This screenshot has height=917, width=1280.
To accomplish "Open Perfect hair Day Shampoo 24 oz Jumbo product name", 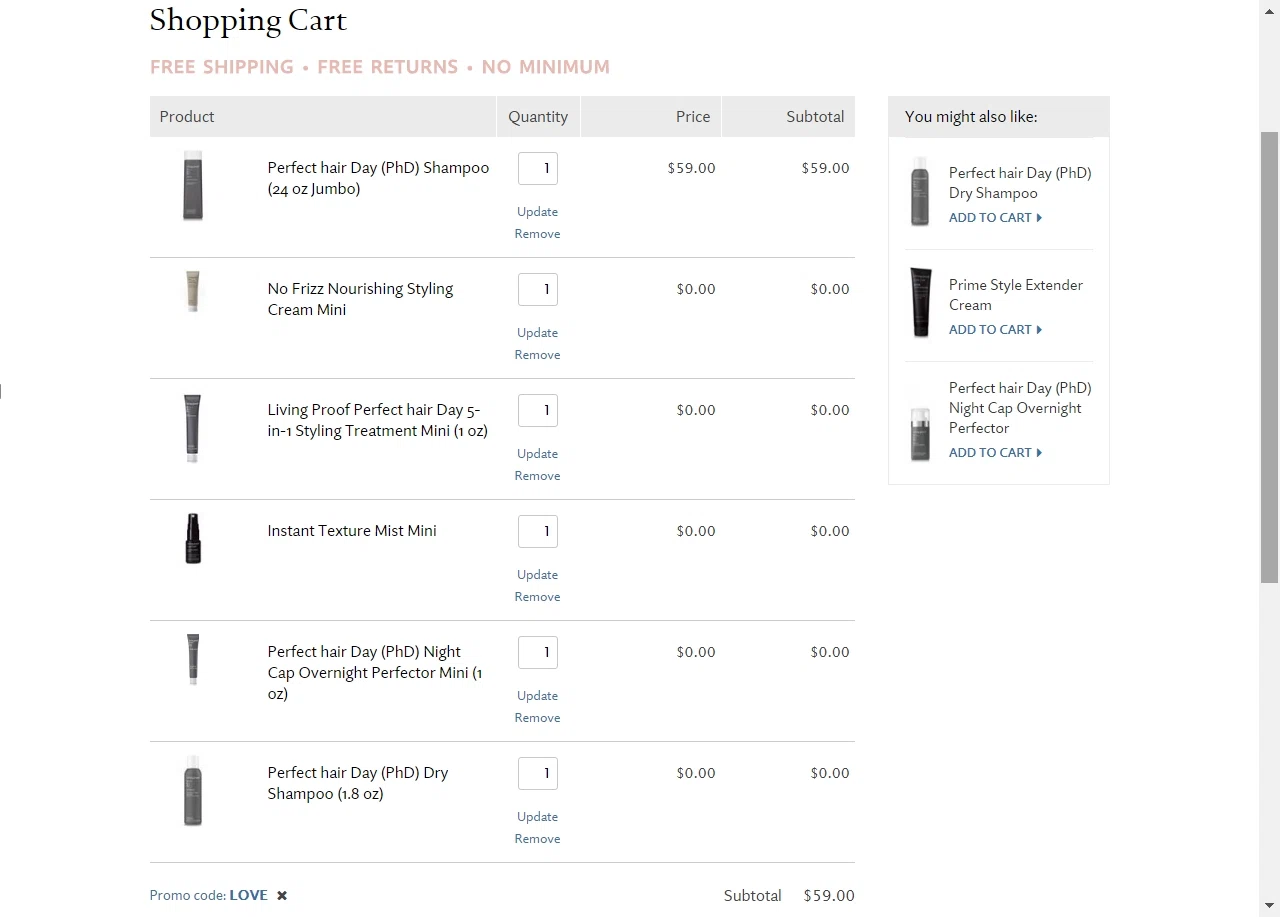I will (x=378, y=178).
